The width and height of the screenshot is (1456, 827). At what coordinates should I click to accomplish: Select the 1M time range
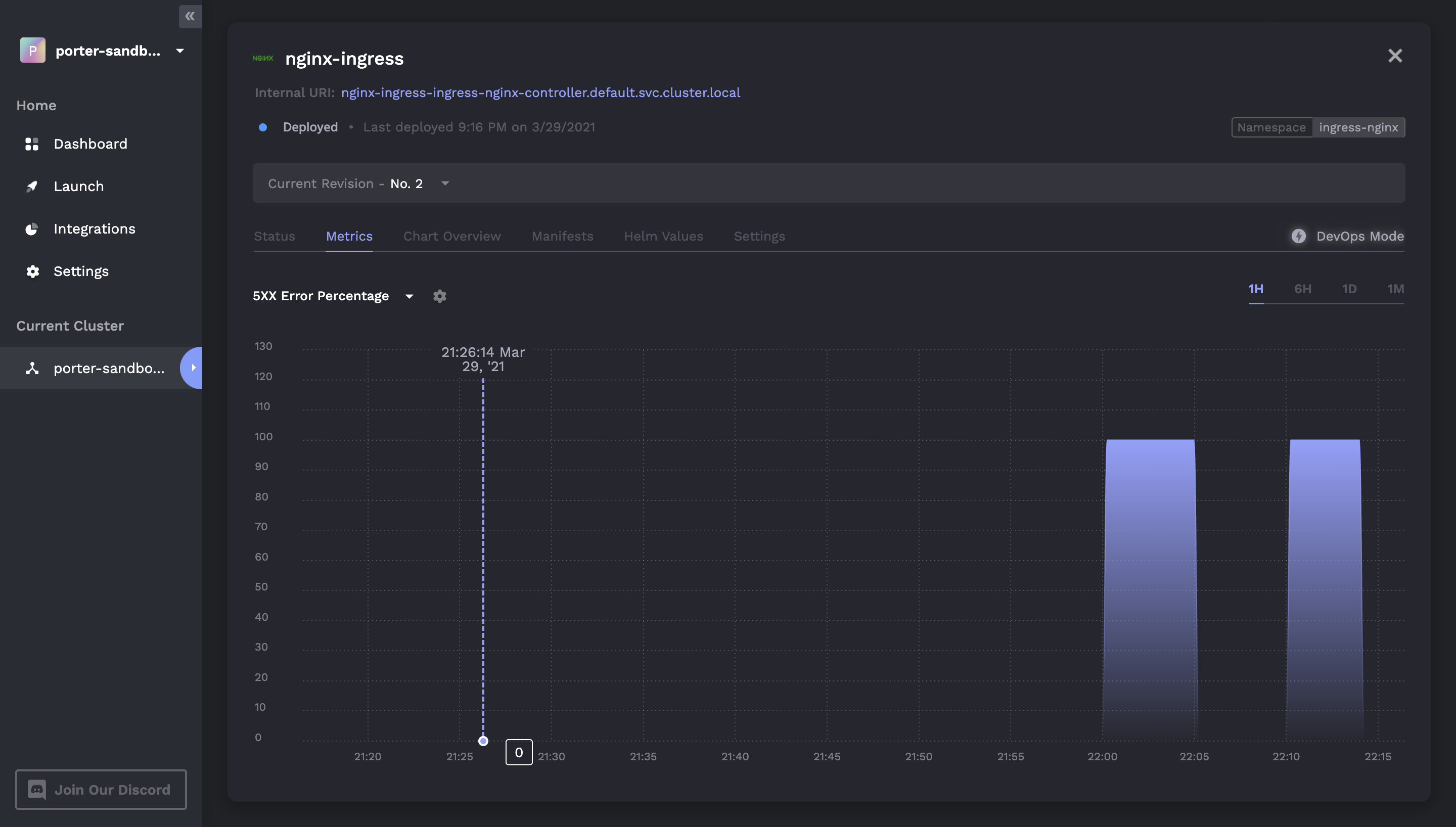click(1395, 289)
